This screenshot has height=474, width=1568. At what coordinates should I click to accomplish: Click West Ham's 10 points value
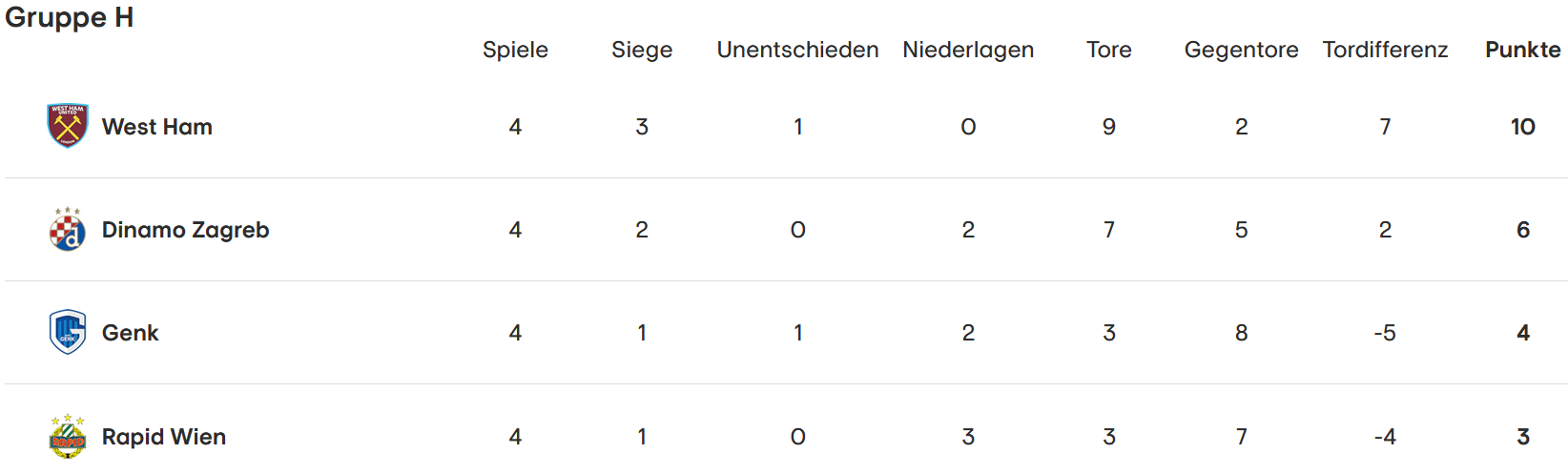click(1523, 127)
